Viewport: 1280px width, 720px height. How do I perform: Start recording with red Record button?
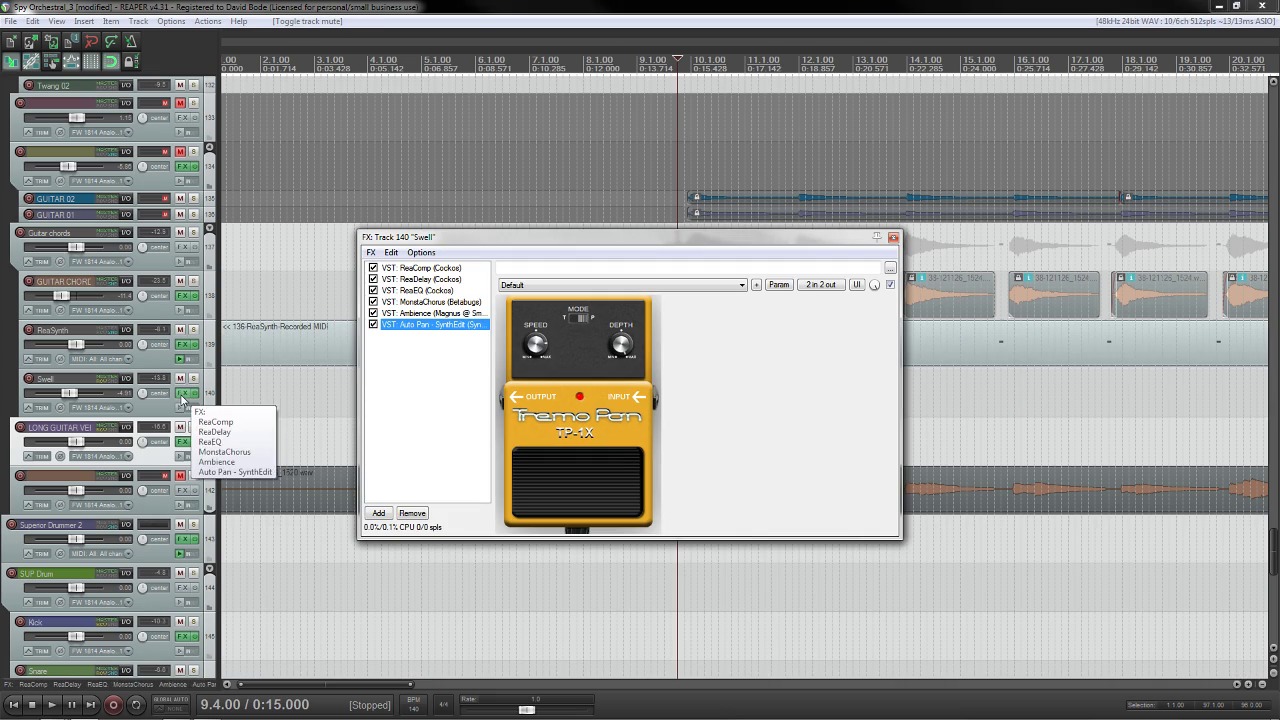113,705
